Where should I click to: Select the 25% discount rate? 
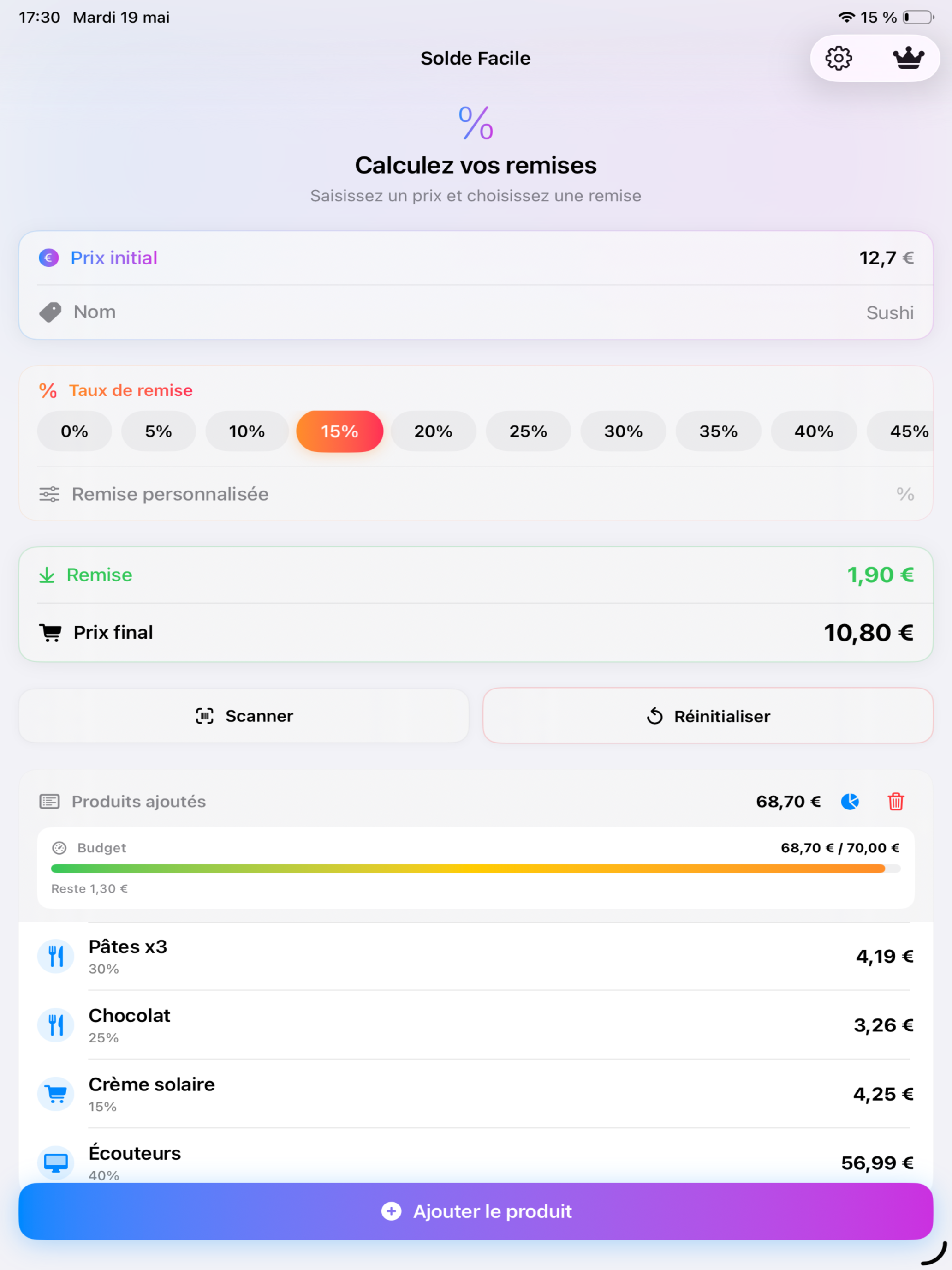[x=529, y=431]
